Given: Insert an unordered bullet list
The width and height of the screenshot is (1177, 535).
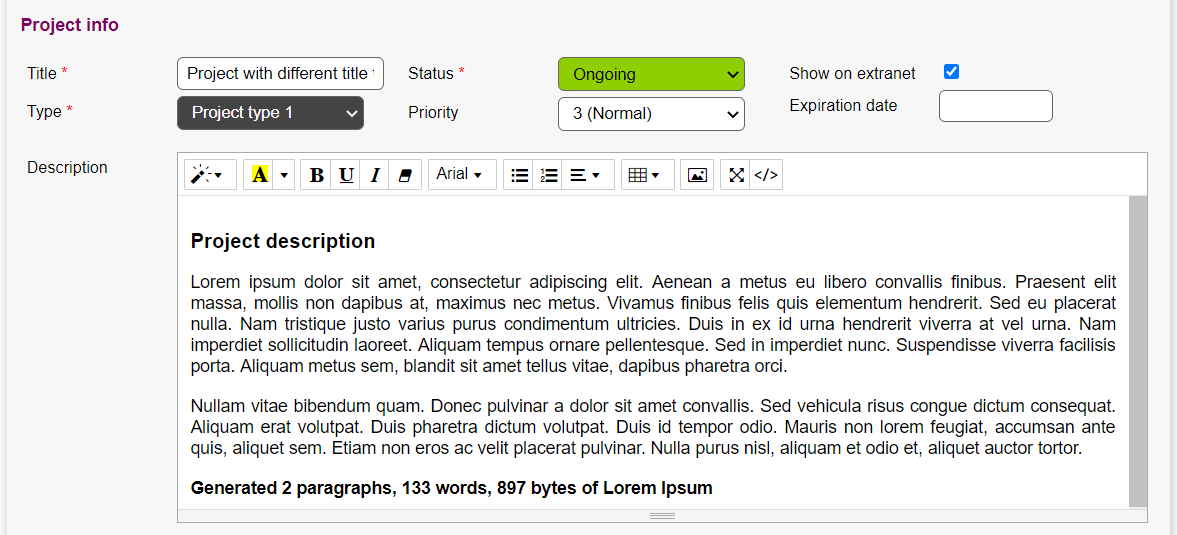Looking at the screenshot, I should point(519,175).
